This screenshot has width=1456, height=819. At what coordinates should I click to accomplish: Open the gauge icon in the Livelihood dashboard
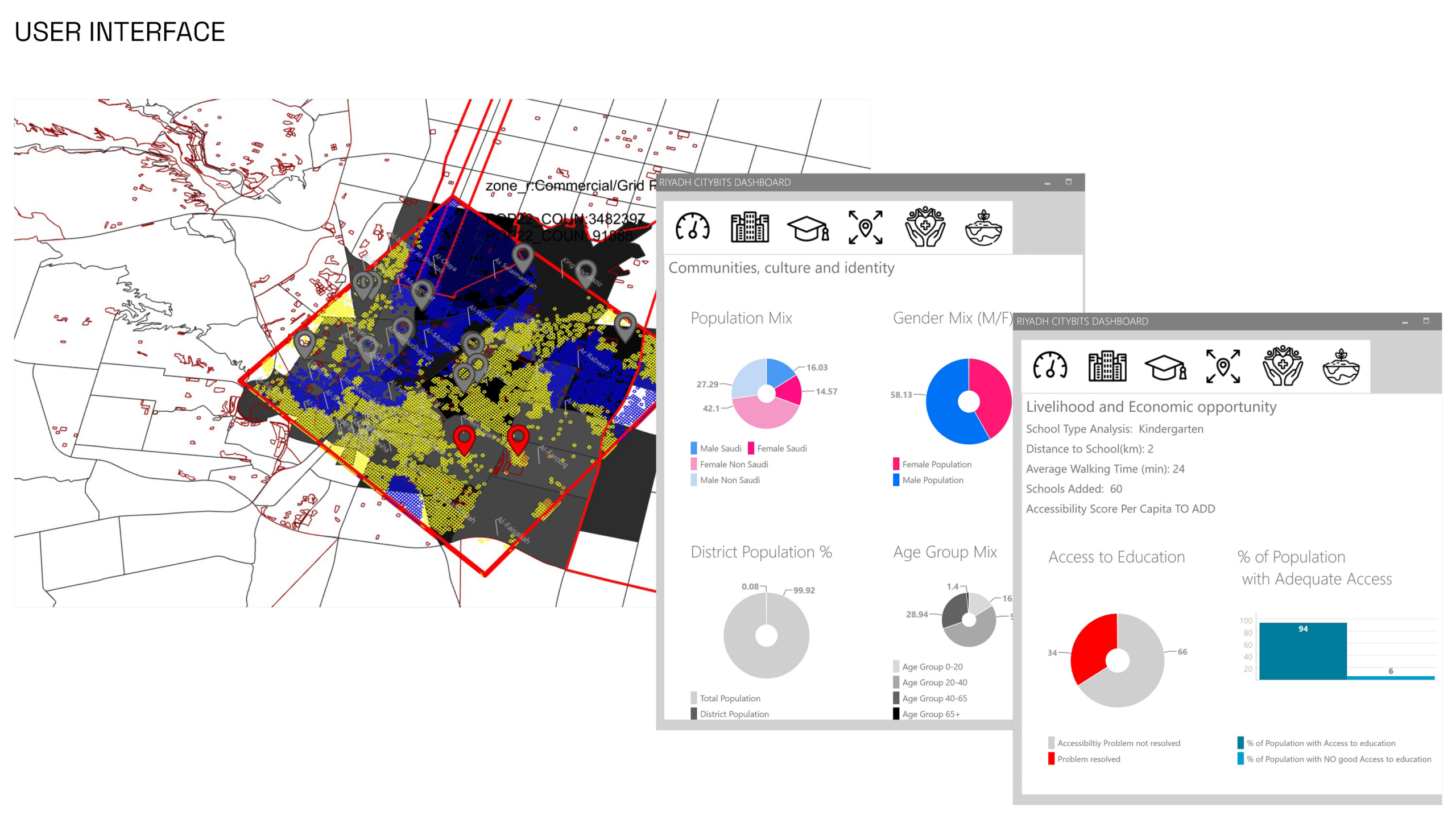coord(1050,366)
